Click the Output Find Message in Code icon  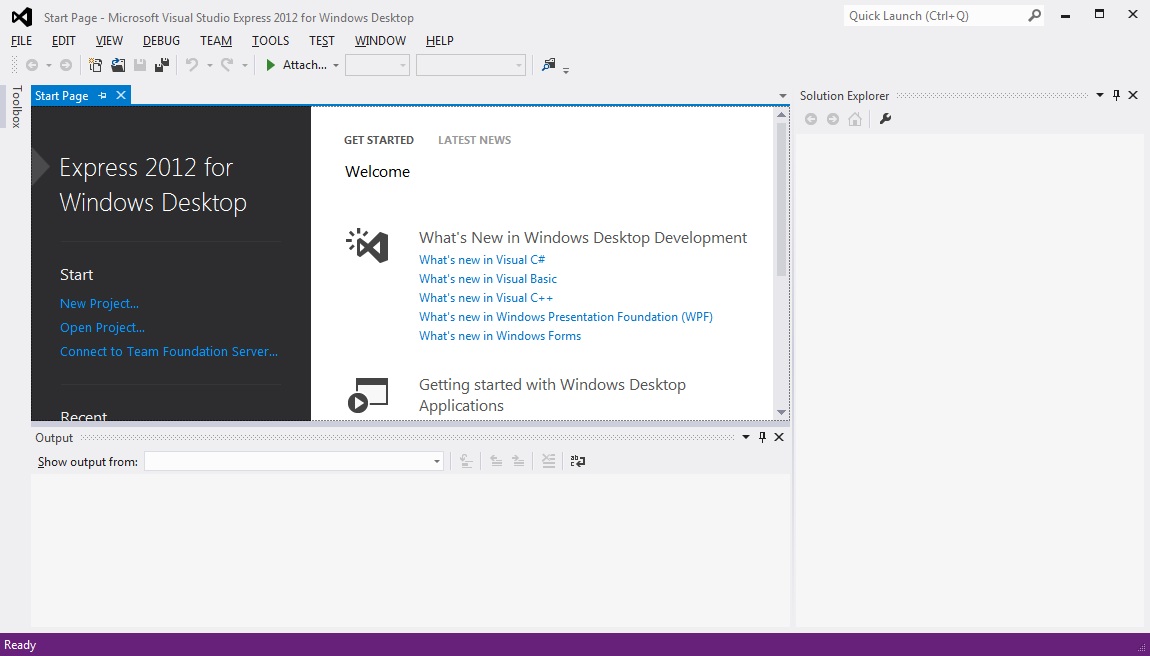point(466,461)
